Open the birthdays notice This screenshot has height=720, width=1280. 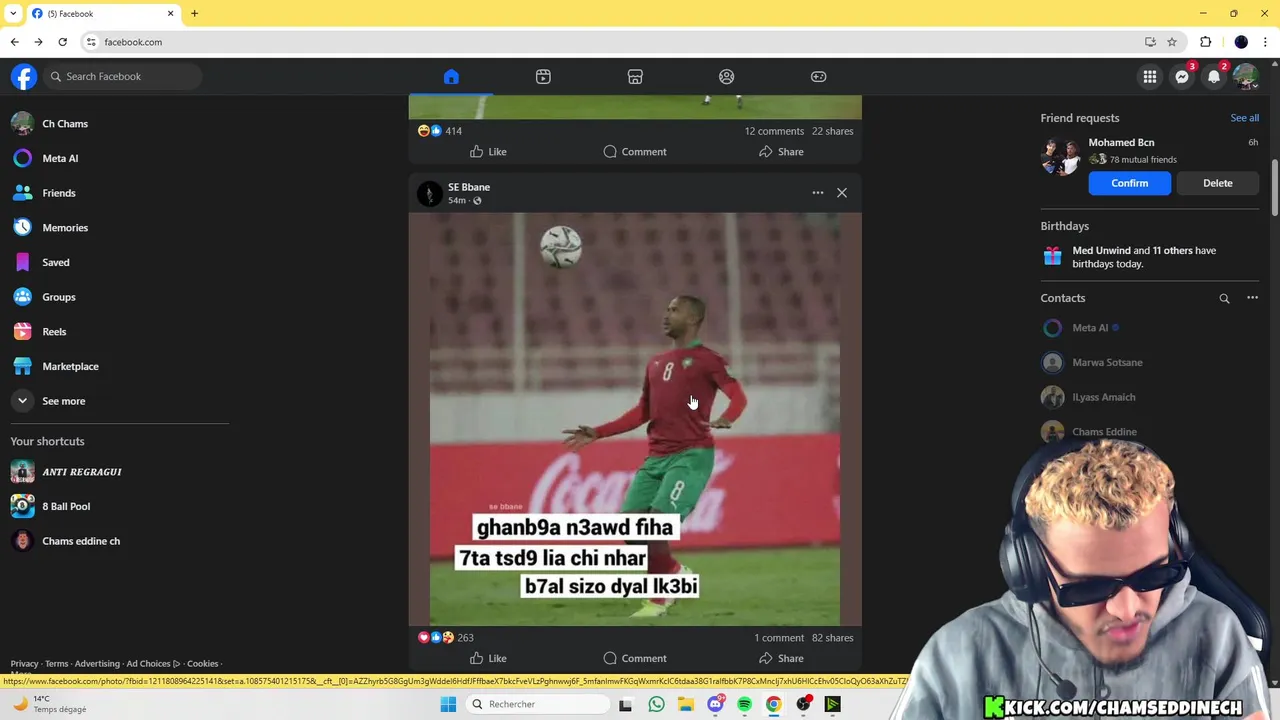[x=1150, y=257]
